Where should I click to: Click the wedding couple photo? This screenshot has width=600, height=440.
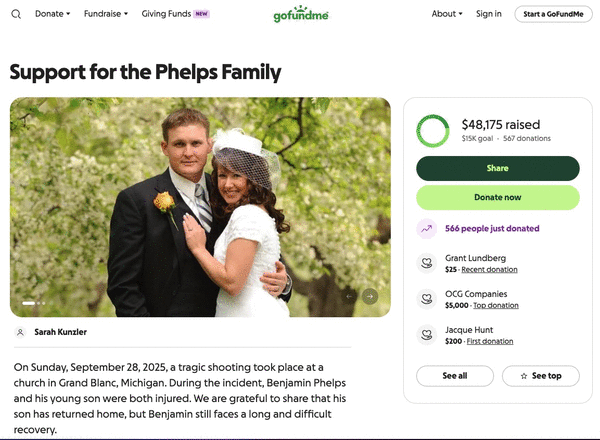point(200,206)
